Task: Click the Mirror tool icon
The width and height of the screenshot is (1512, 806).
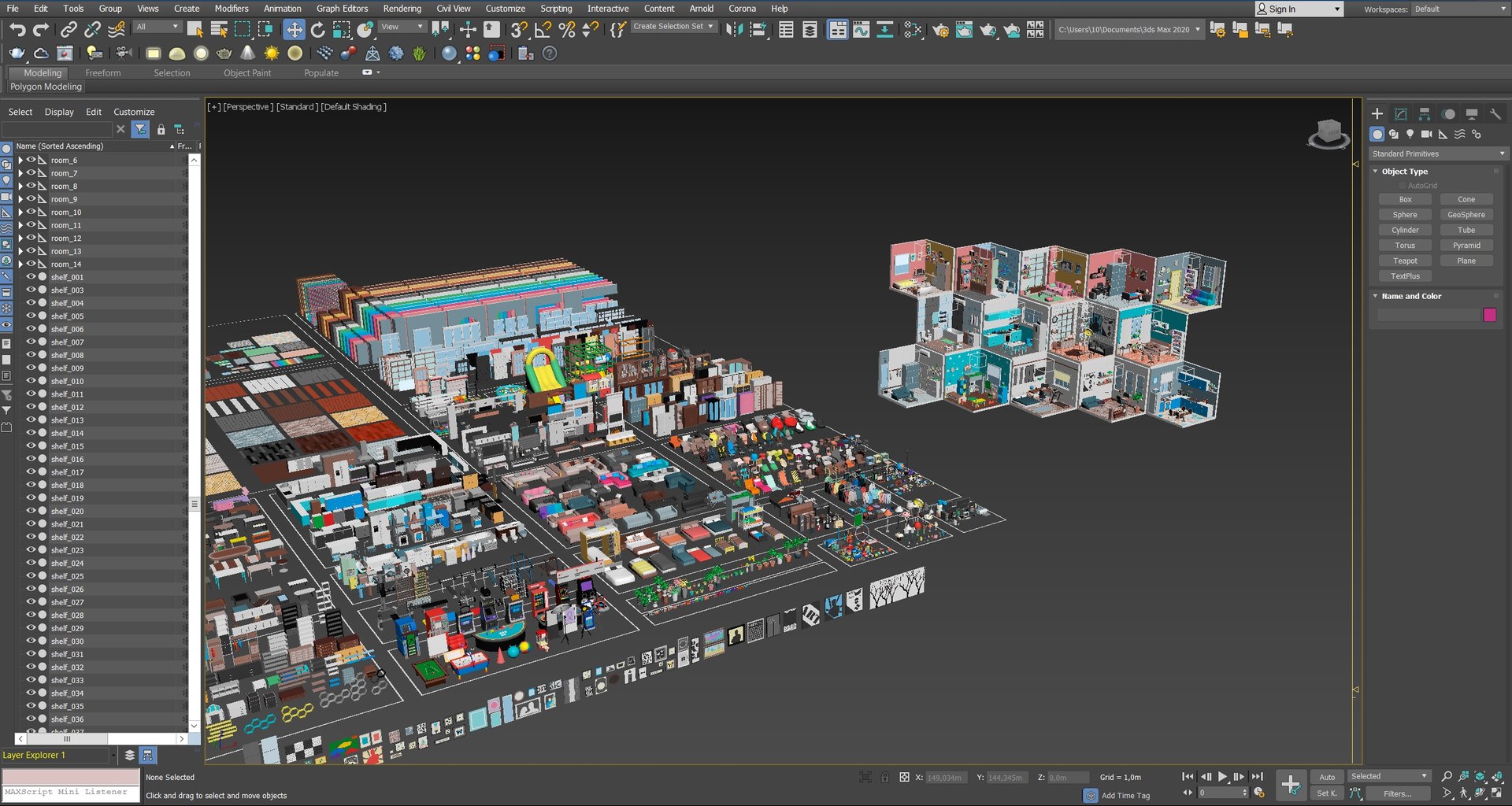Action: coord(734,30)
